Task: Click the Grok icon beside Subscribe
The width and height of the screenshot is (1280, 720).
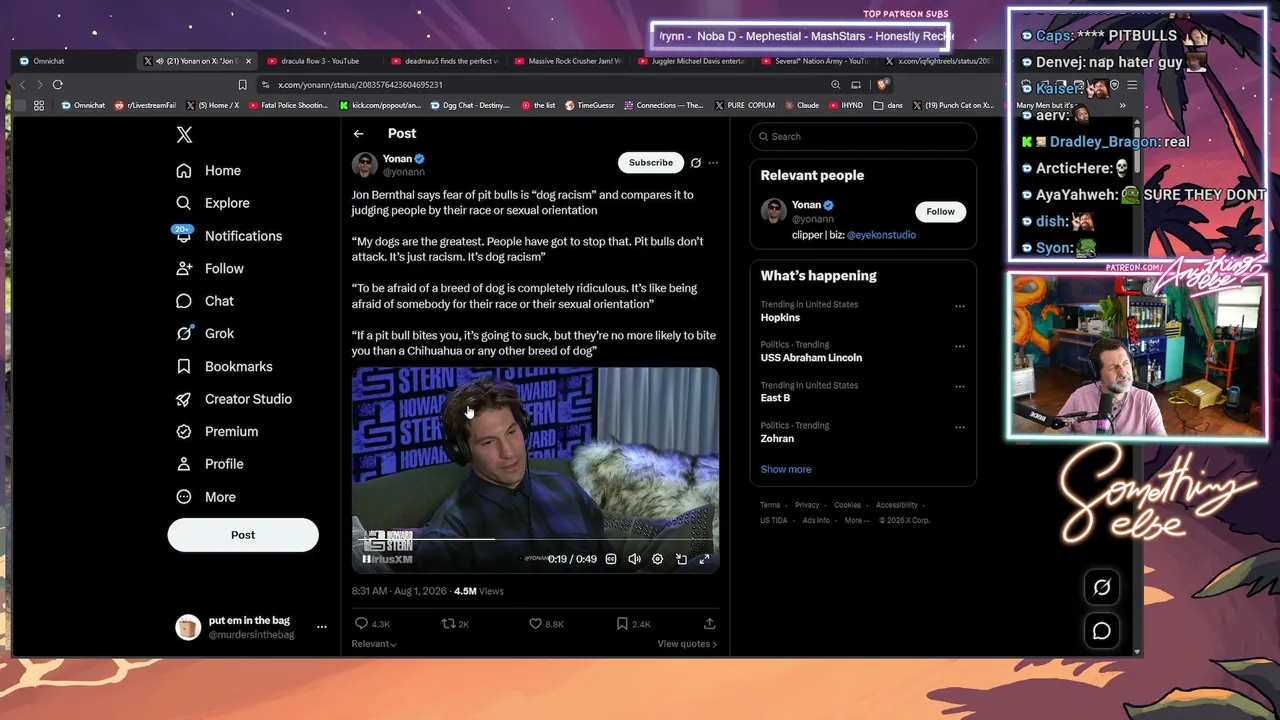Action: (696, 163)
